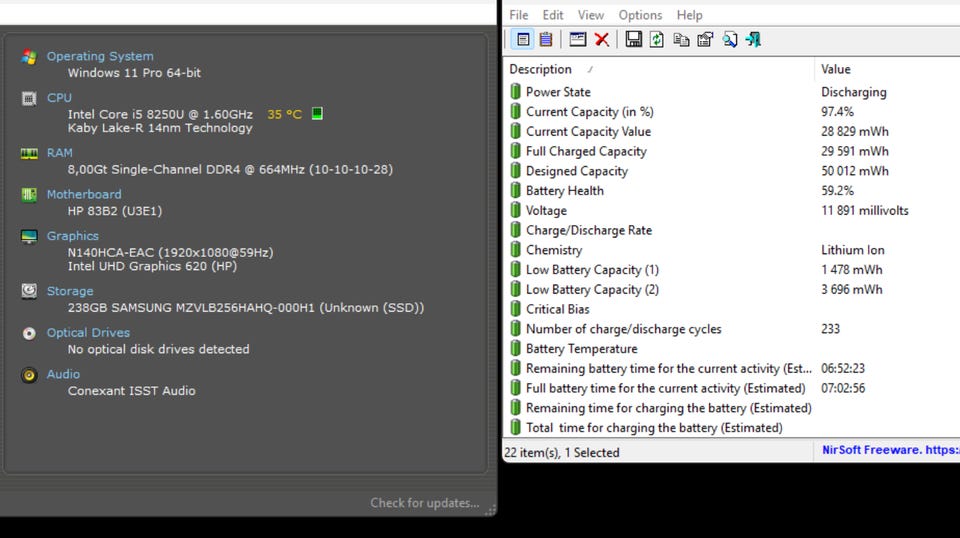Click the RAM module icon in Speccy
The image size is (960, 538).
pos(29,153)
